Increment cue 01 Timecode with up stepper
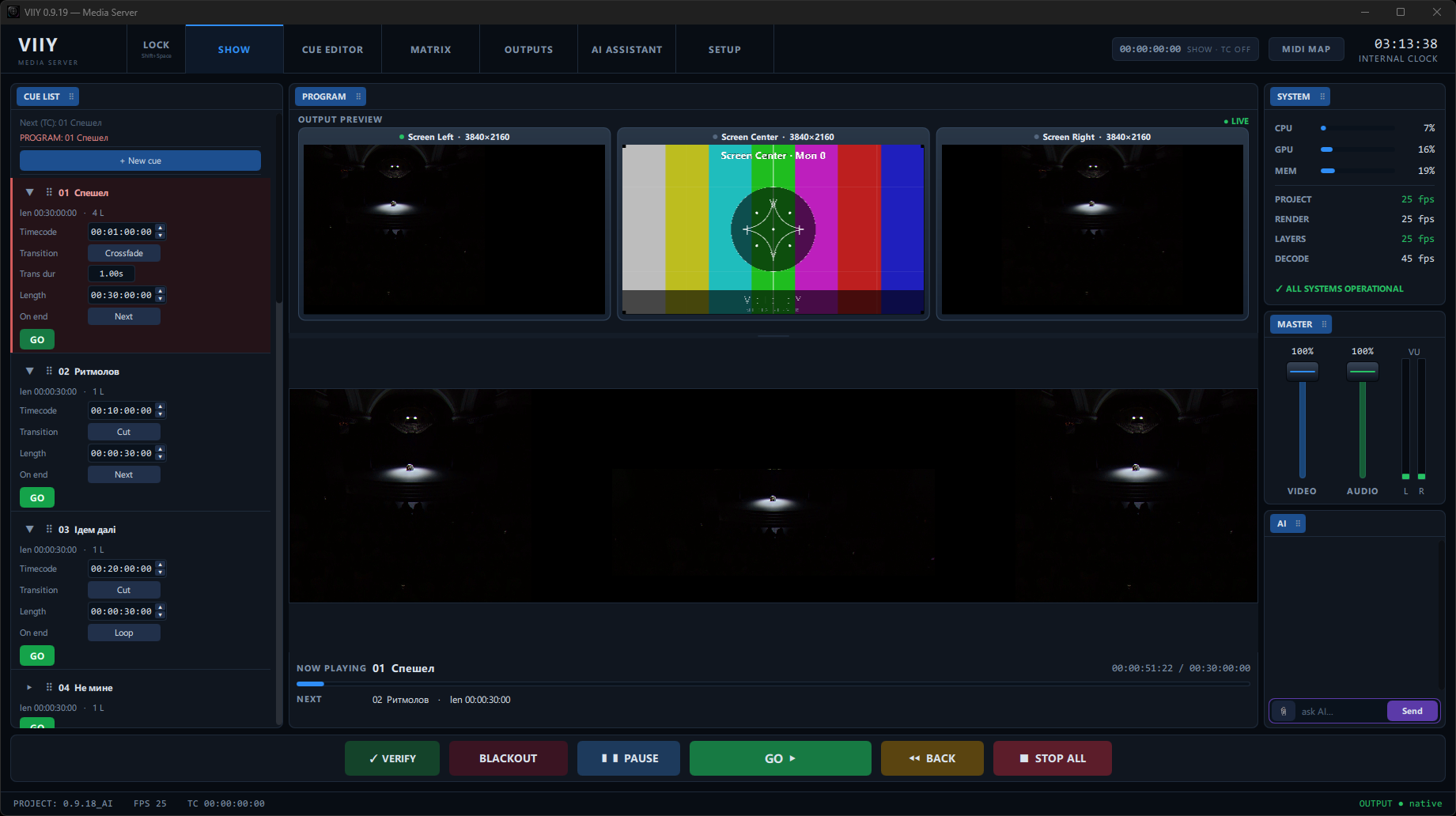Screen dimensions: 1456x816 161,228
